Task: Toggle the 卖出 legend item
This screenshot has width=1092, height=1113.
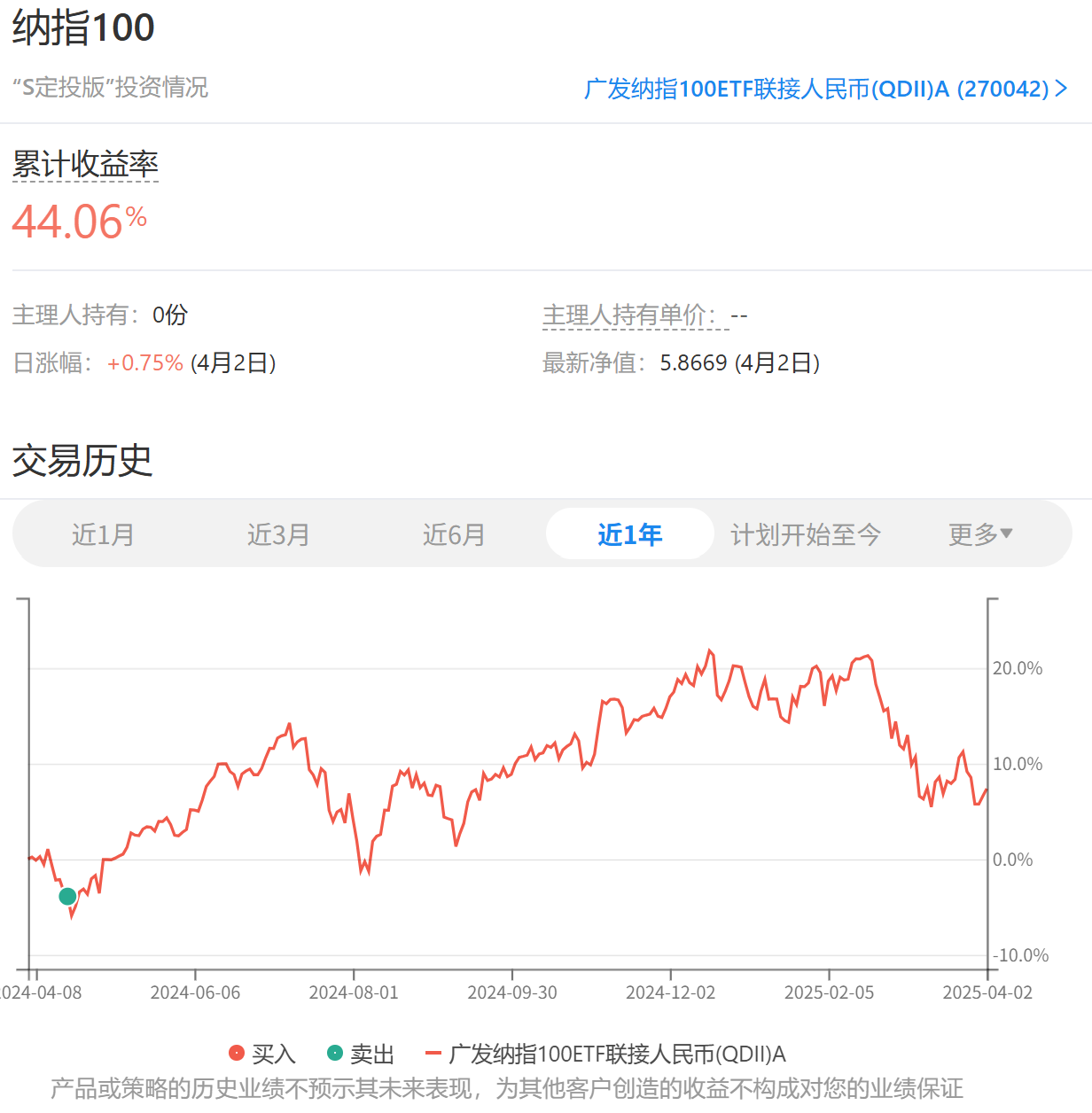Action: (360, 1054)
